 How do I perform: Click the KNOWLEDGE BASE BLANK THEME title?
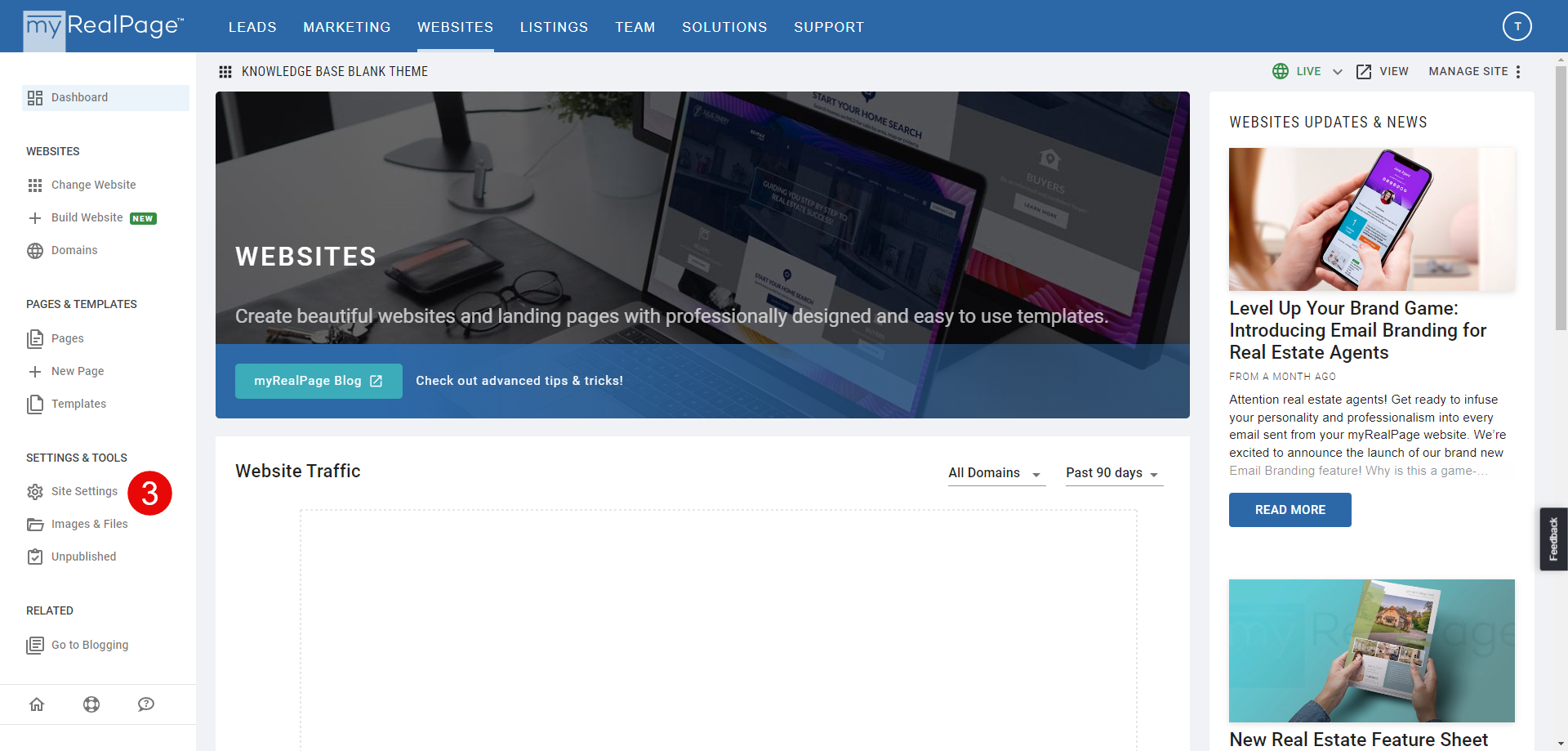[x=335, y=72]
